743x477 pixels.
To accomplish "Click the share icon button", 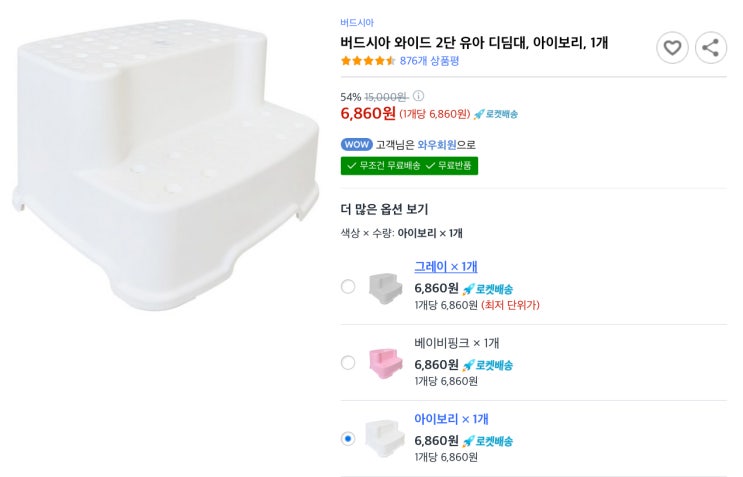I will point(711,47).
